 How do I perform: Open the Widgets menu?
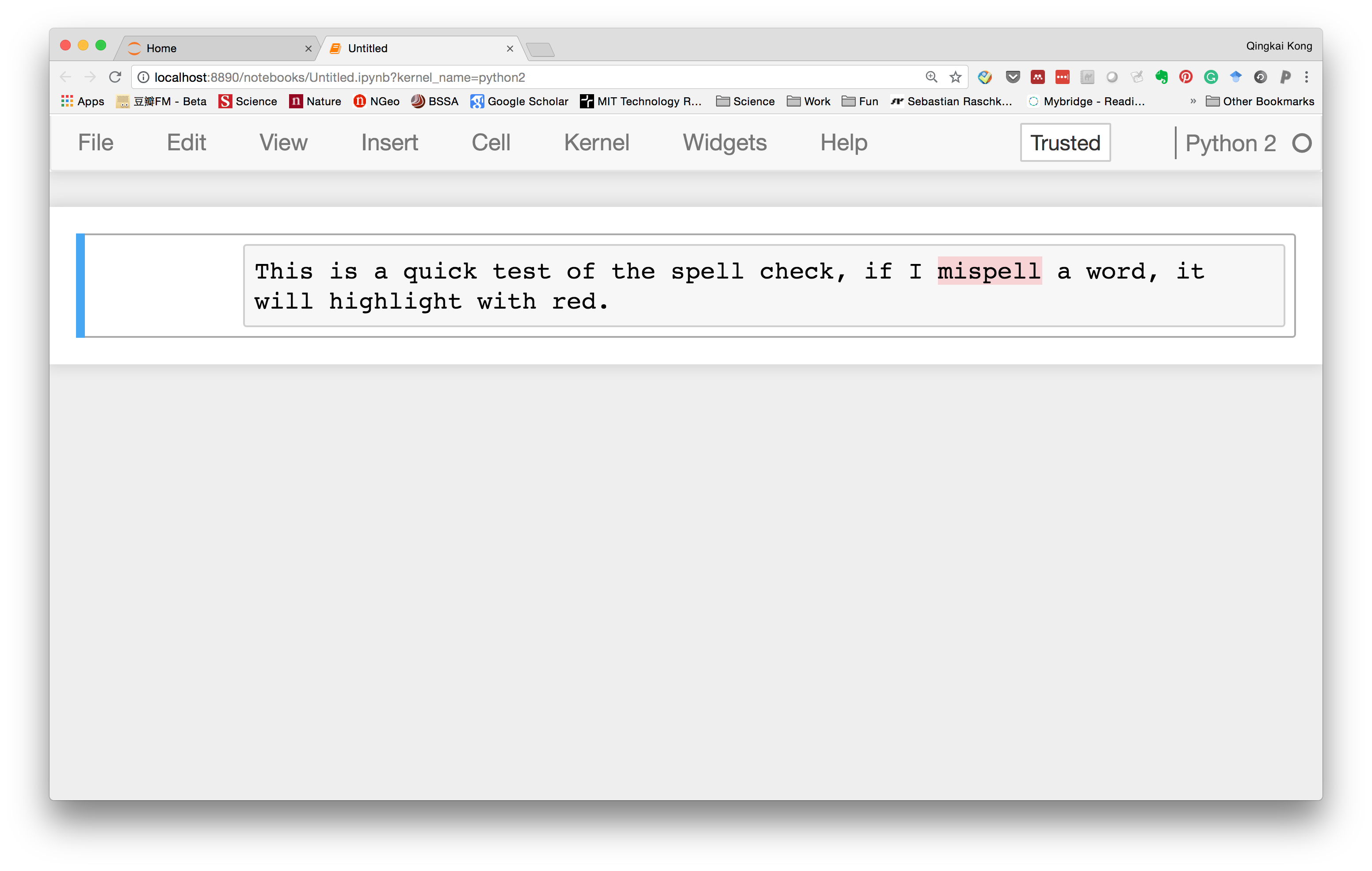724,142
